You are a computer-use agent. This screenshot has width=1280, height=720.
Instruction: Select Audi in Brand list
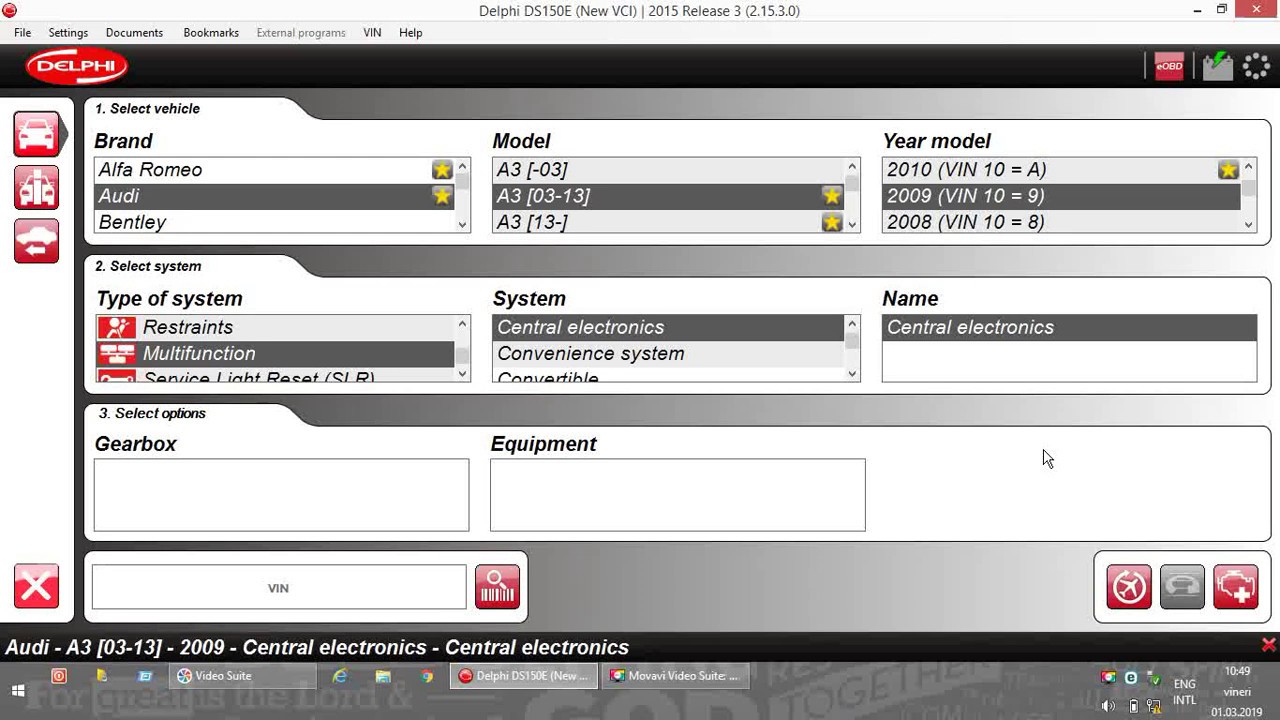[274, 196]
